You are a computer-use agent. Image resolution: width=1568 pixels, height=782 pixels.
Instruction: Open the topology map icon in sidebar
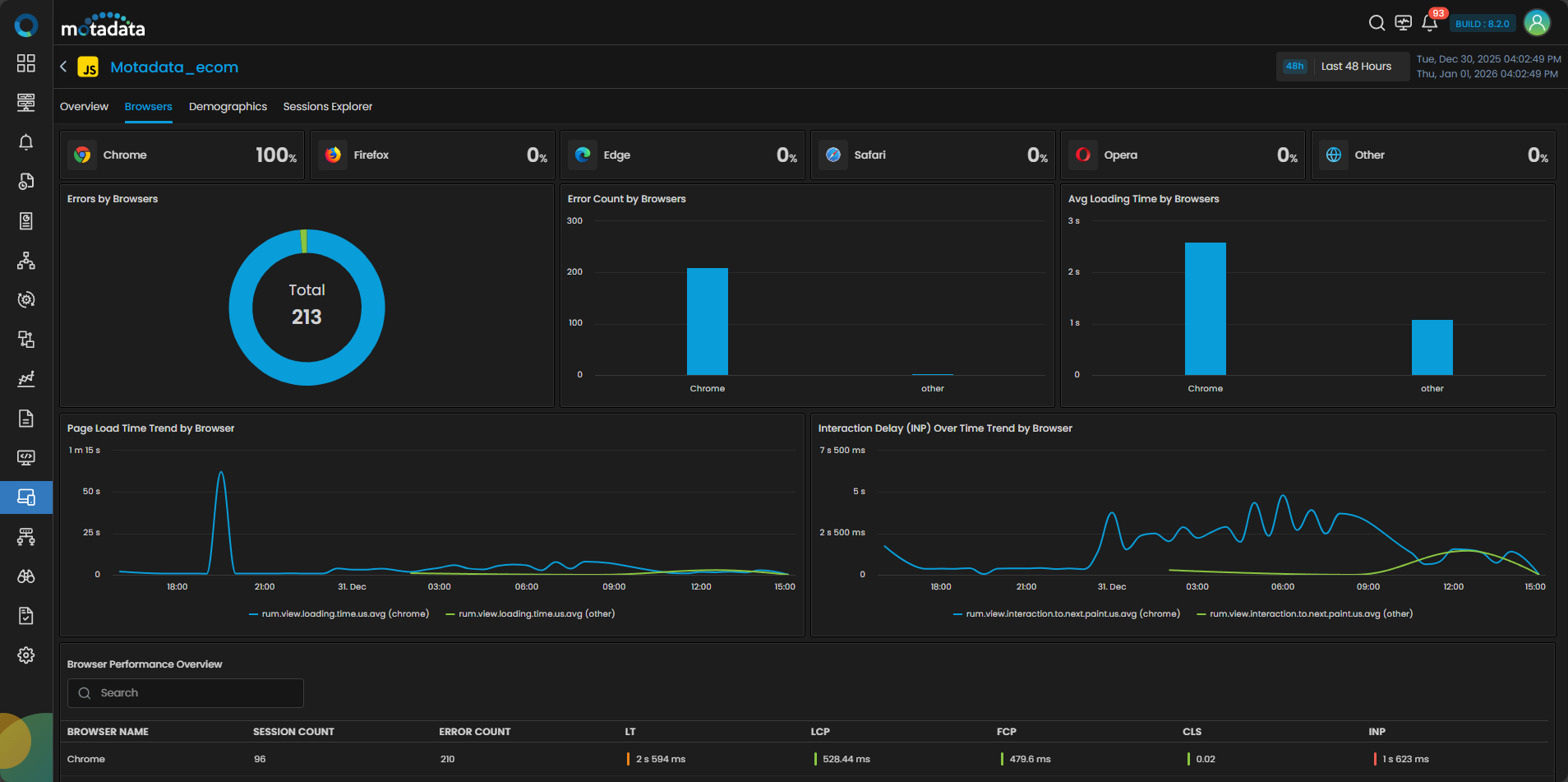pyautogui.click(x=26, y=261)
